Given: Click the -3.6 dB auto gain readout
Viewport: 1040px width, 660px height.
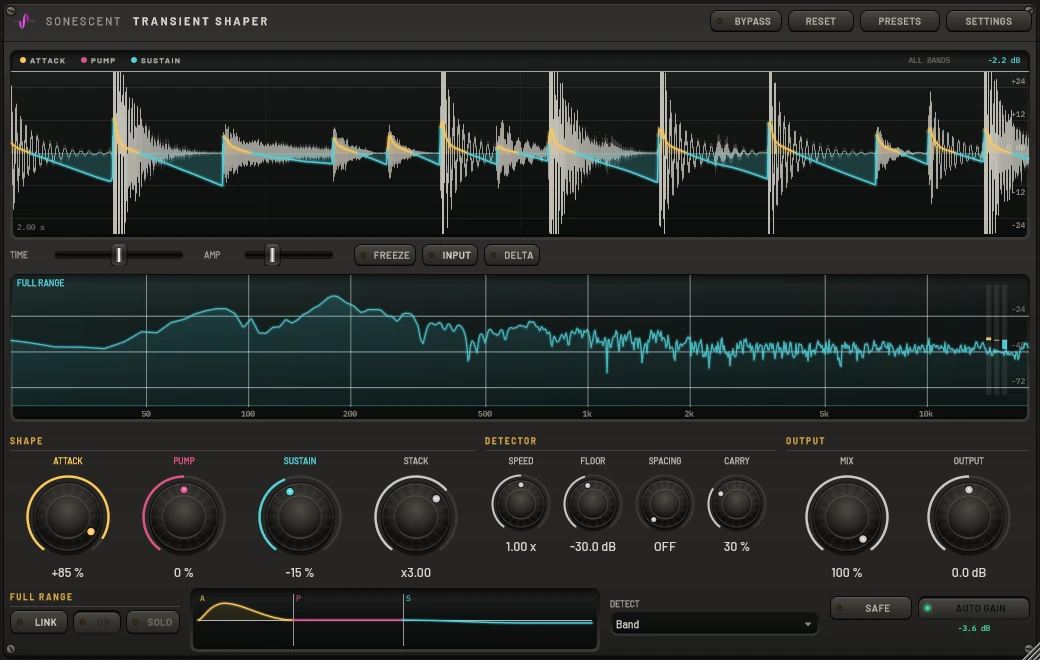Looking at the screenshot, I should click(x=974, y=628).
